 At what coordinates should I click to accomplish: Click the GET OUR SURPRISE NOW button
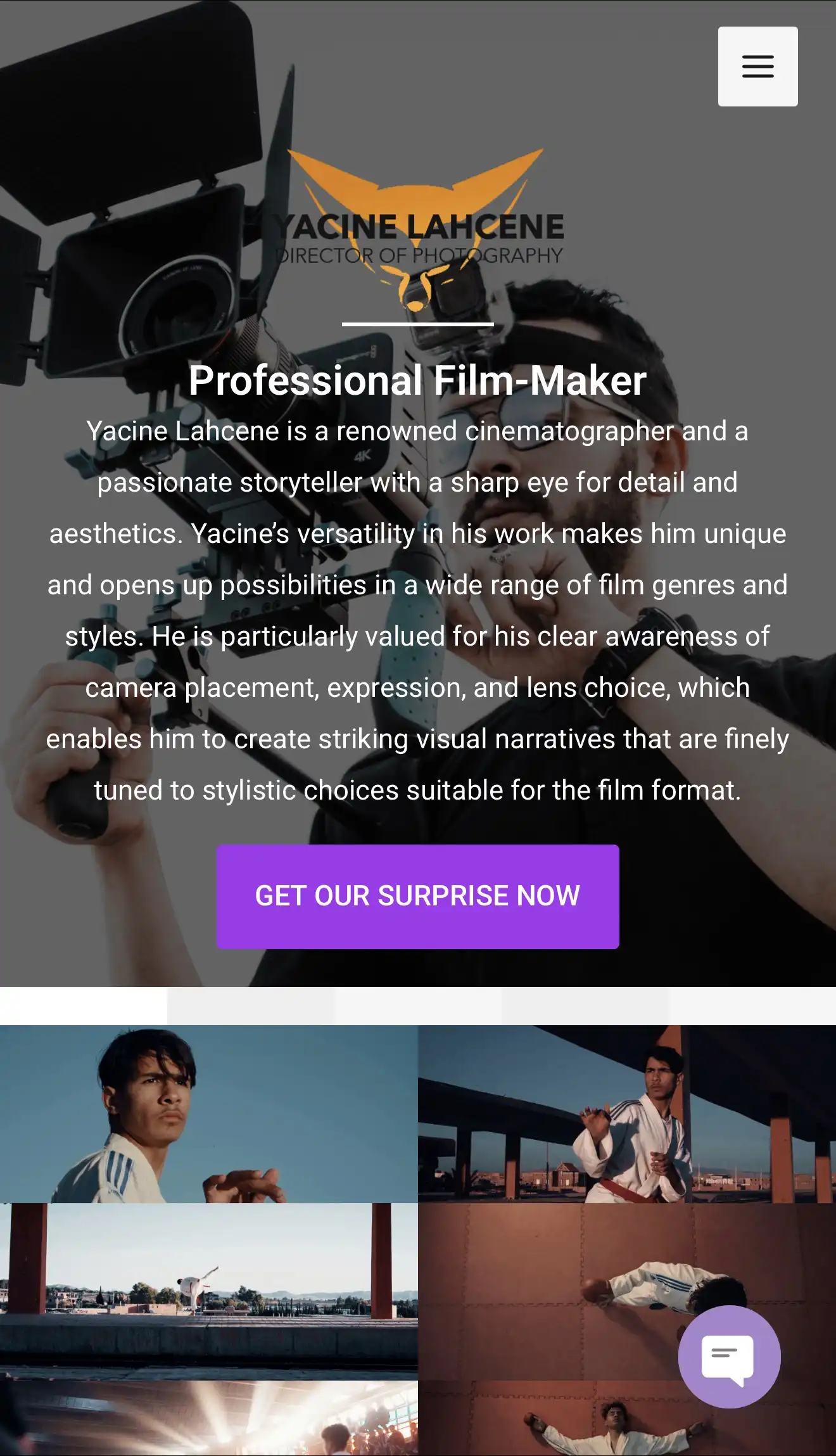point(417,896)
